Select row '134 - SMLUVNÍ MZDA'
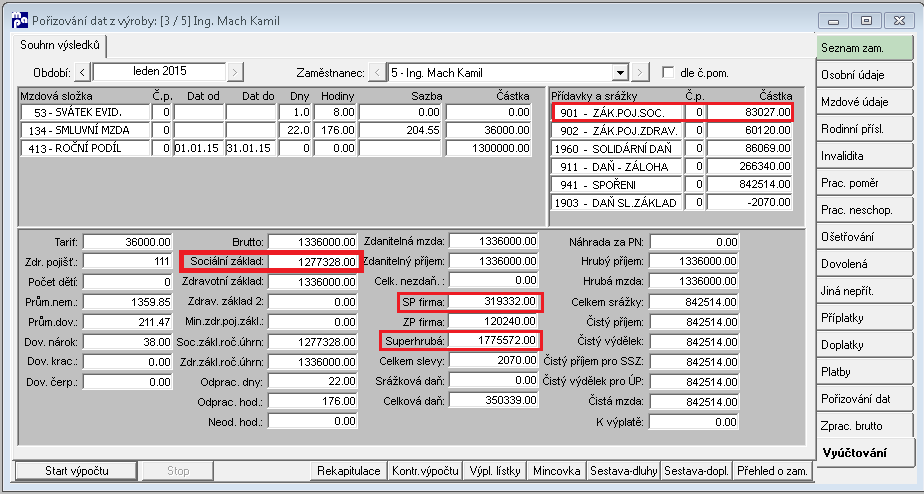Viewport: 924px width, 494px height. 276,130
